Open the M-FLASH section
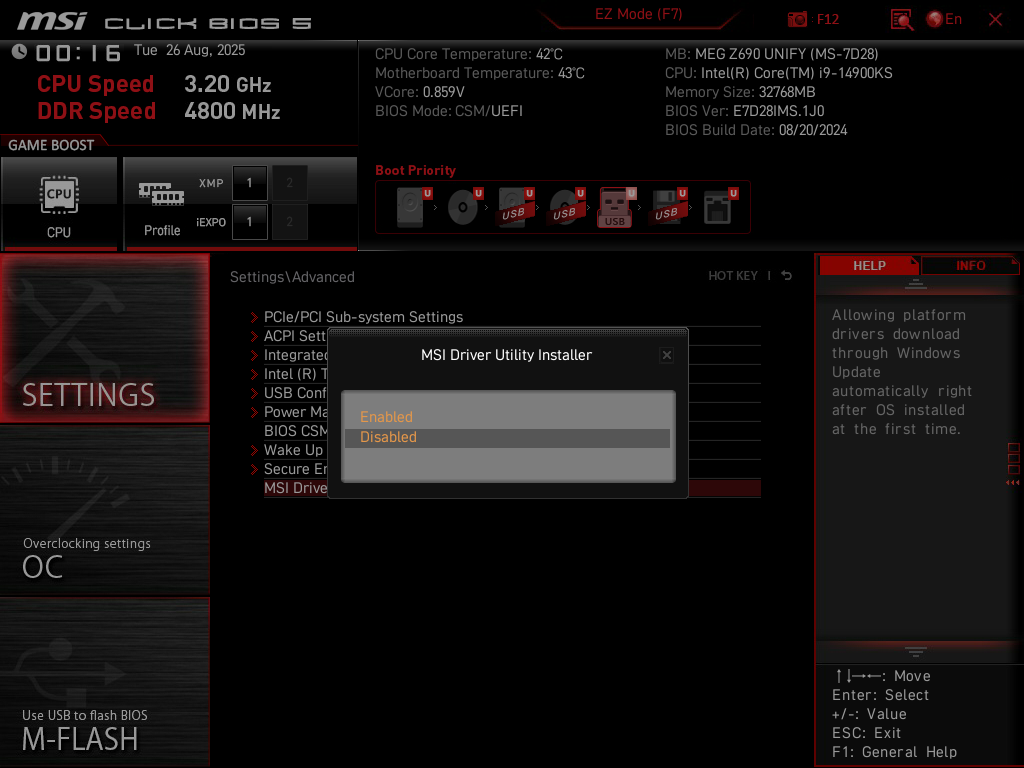The width and height of the screenshot is (1024, 768). click(104, 682)
